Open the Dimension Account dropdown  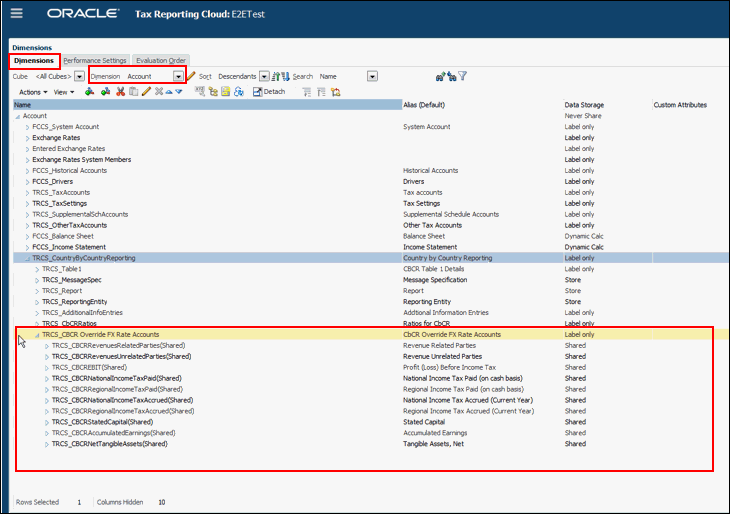pos(178,76)
